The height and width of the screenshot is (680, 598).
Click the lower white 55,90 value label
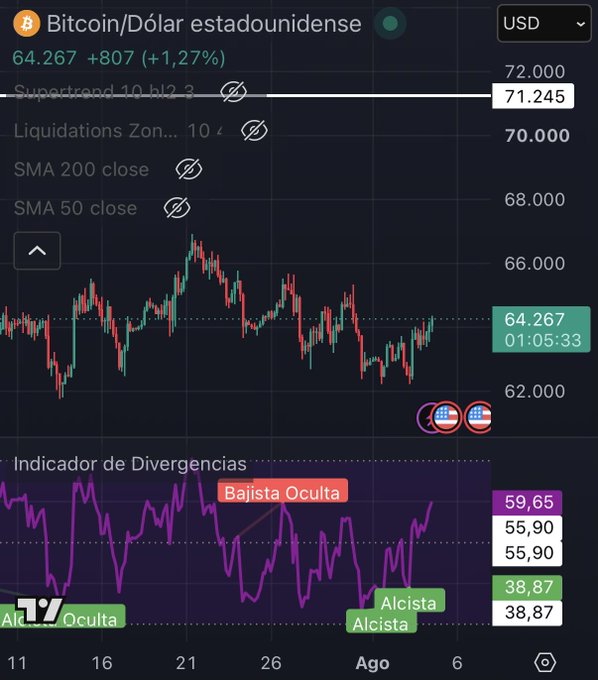tap(527, 553)
